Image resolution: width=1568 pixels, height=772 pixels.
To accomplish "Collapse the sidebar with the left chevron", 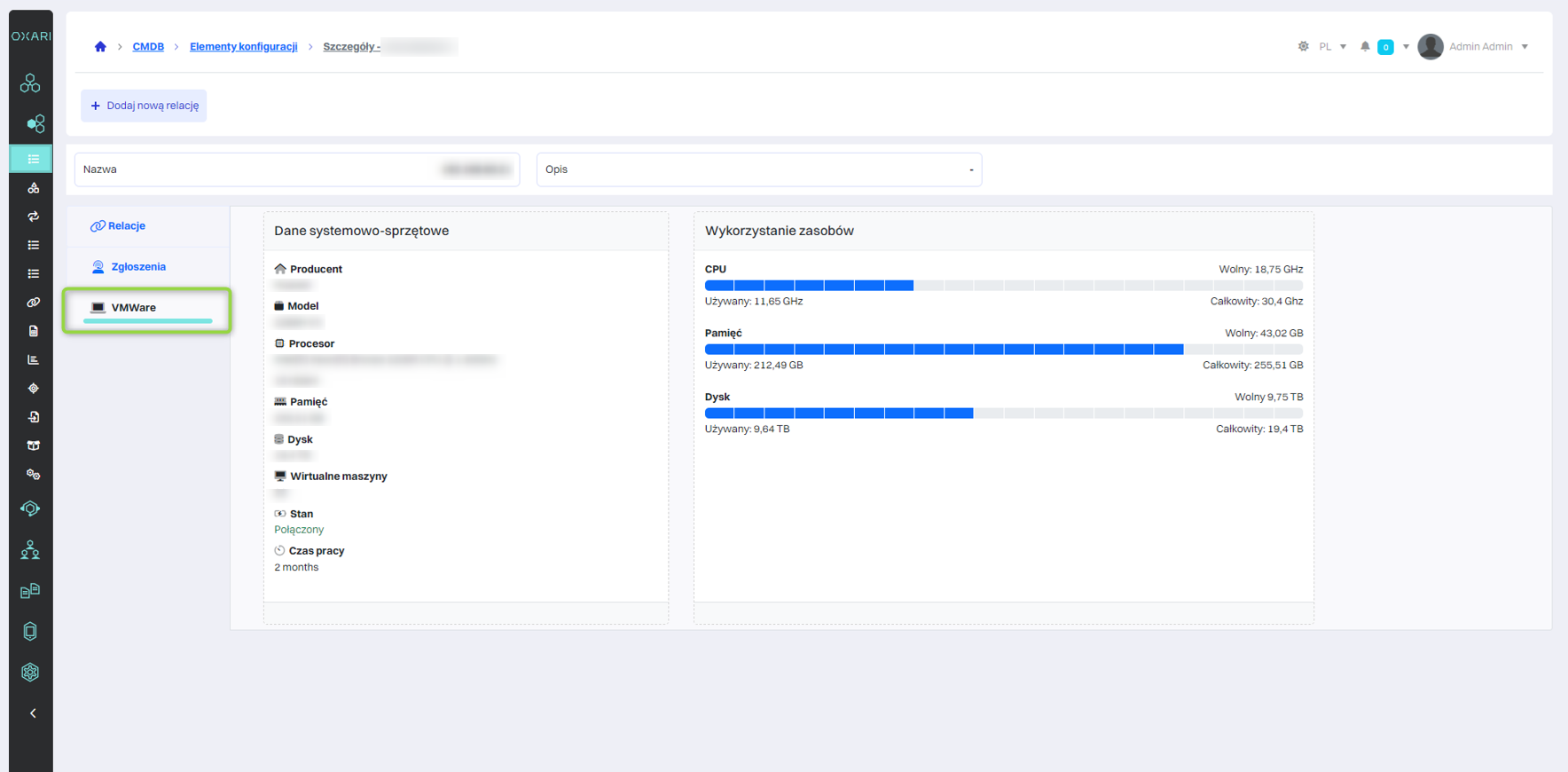I will point(33,713).
